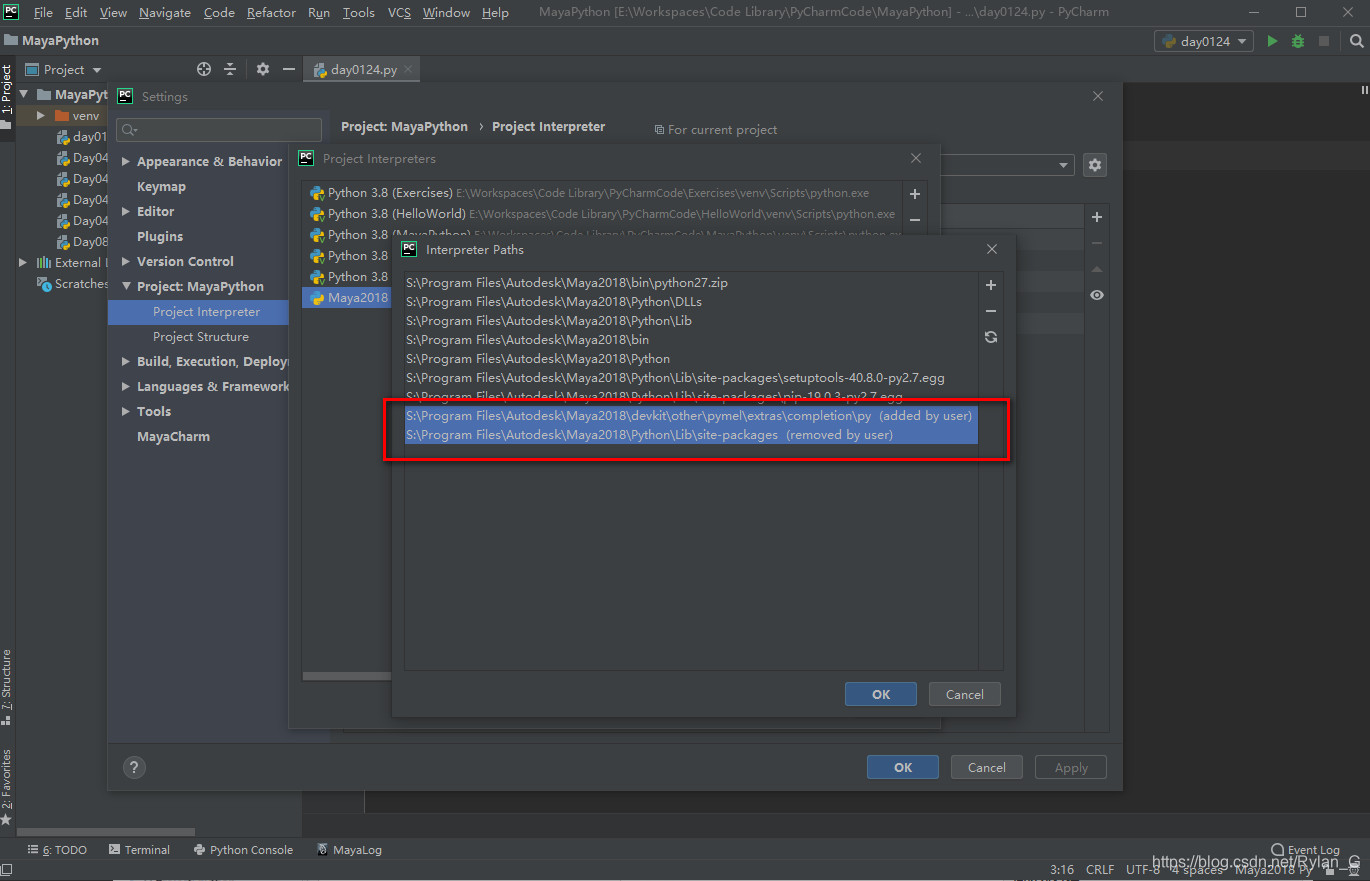The image size is (1370, 881).
Task: Select Keymap in settings tree
Action: pos(161,187)
